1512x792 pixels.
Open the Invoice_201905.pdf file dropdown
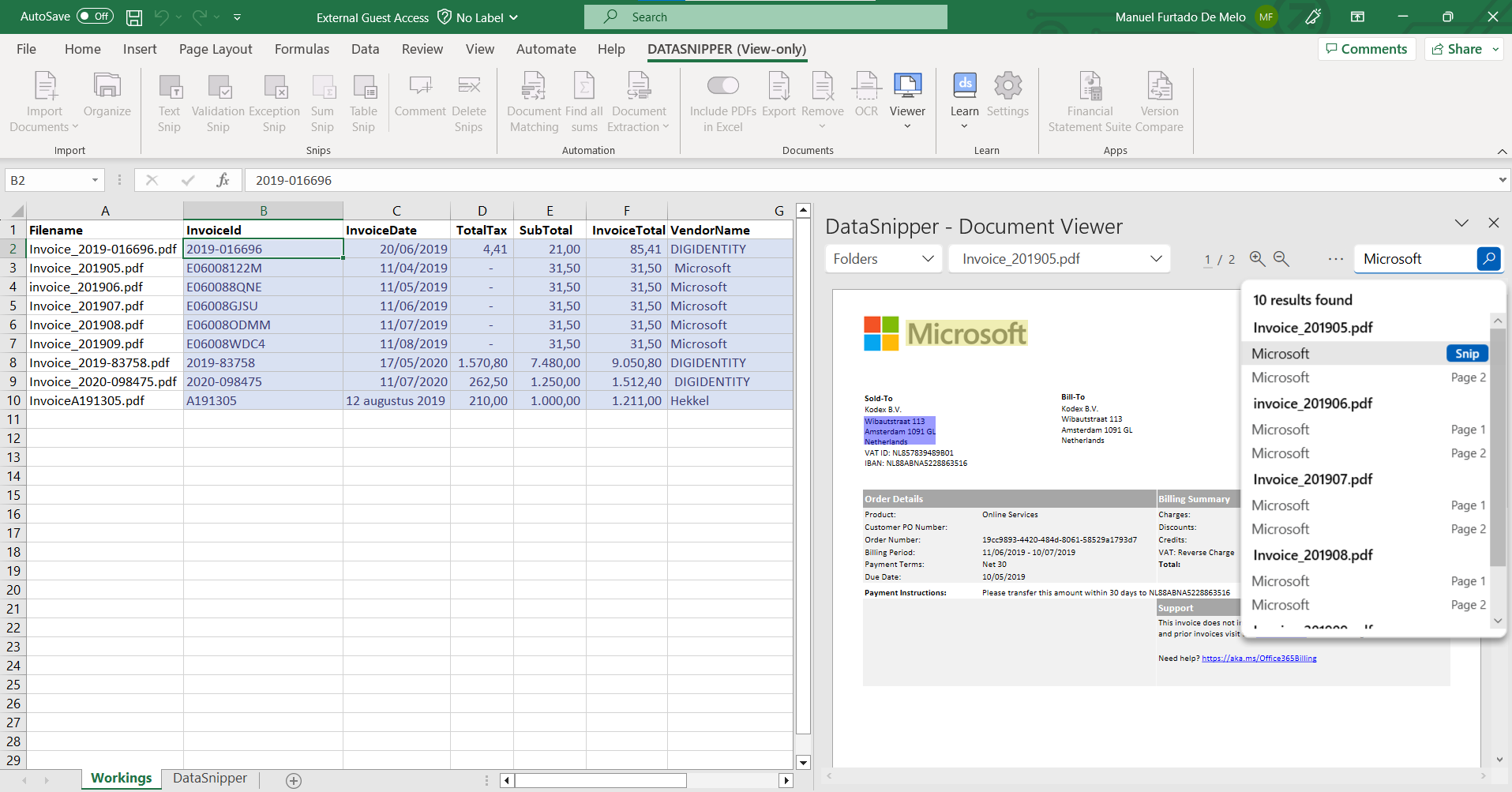pos(1060,259)
